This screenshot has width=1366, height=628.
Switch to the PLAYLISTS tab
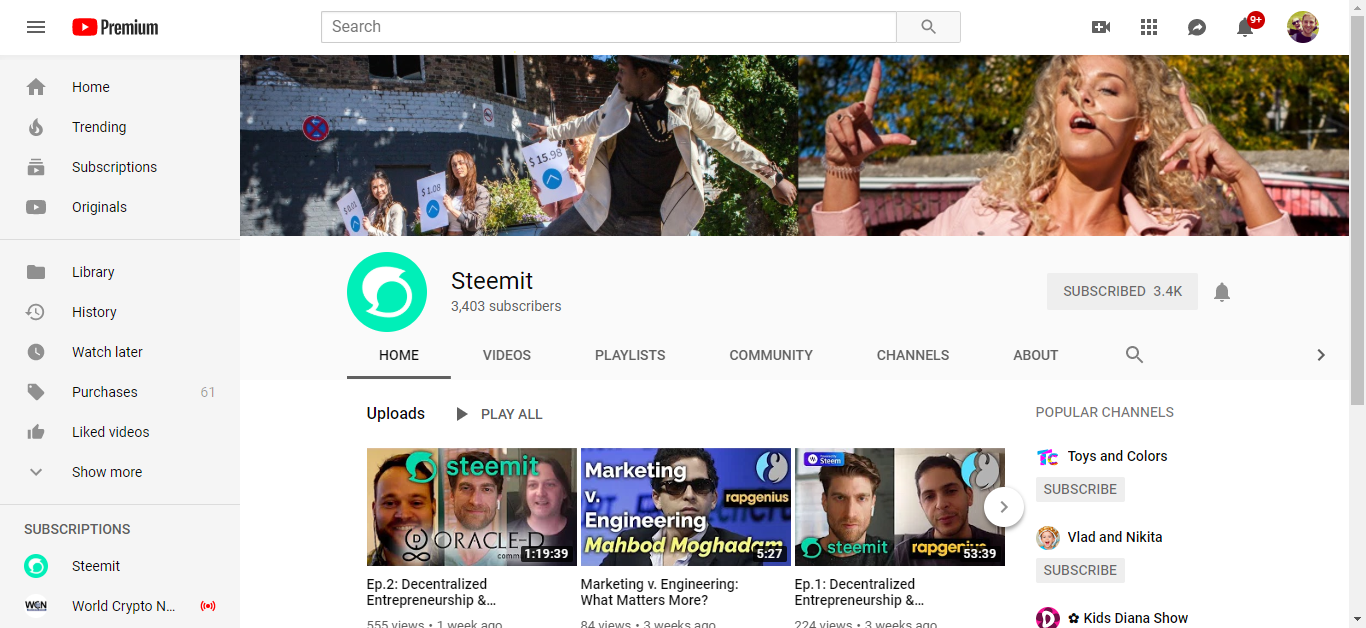pyautogui.click(x=630, y=355)
